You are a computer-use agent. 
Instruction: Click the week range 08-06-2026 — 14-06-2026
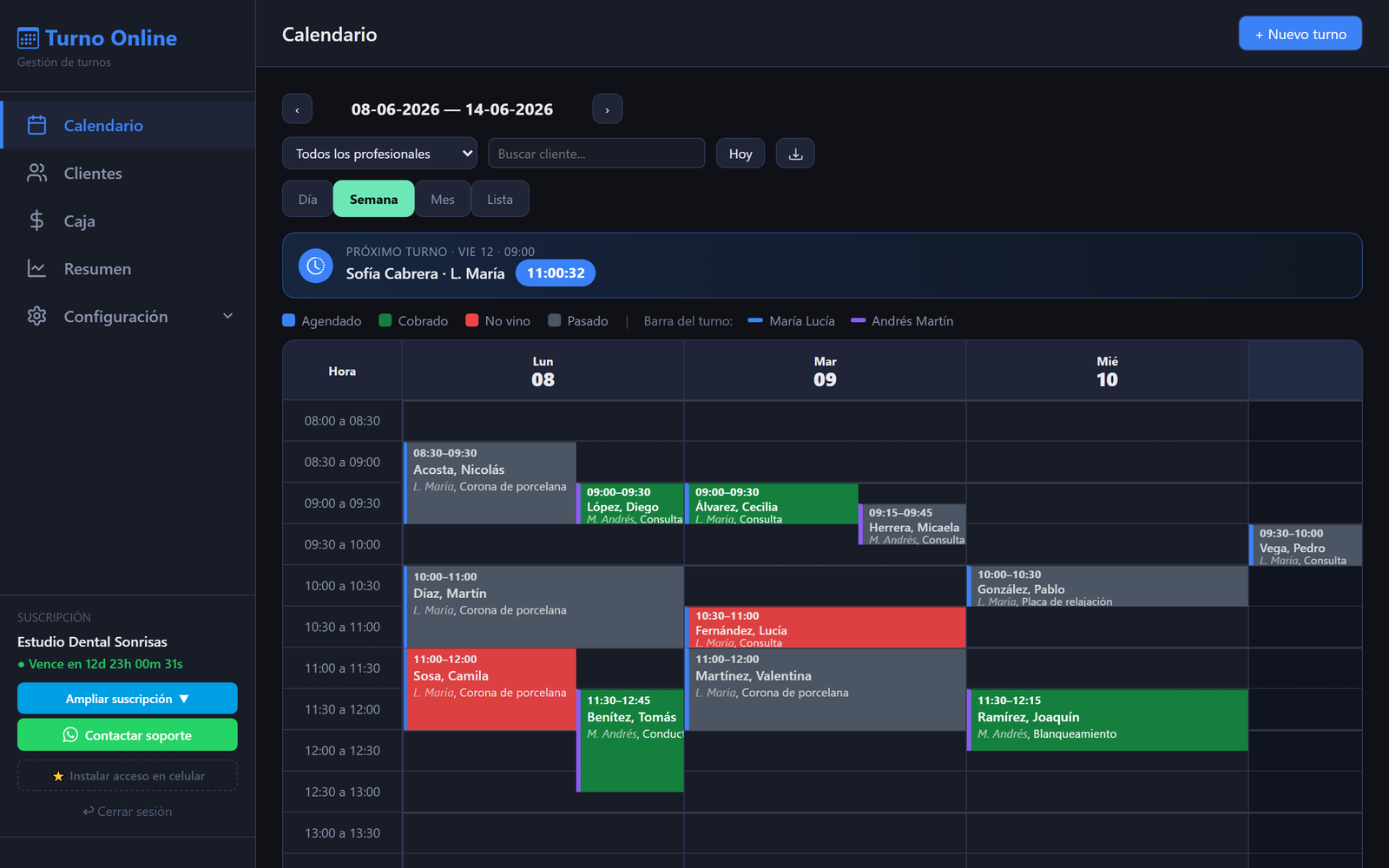pyautogui.click(x=451, y=109)
